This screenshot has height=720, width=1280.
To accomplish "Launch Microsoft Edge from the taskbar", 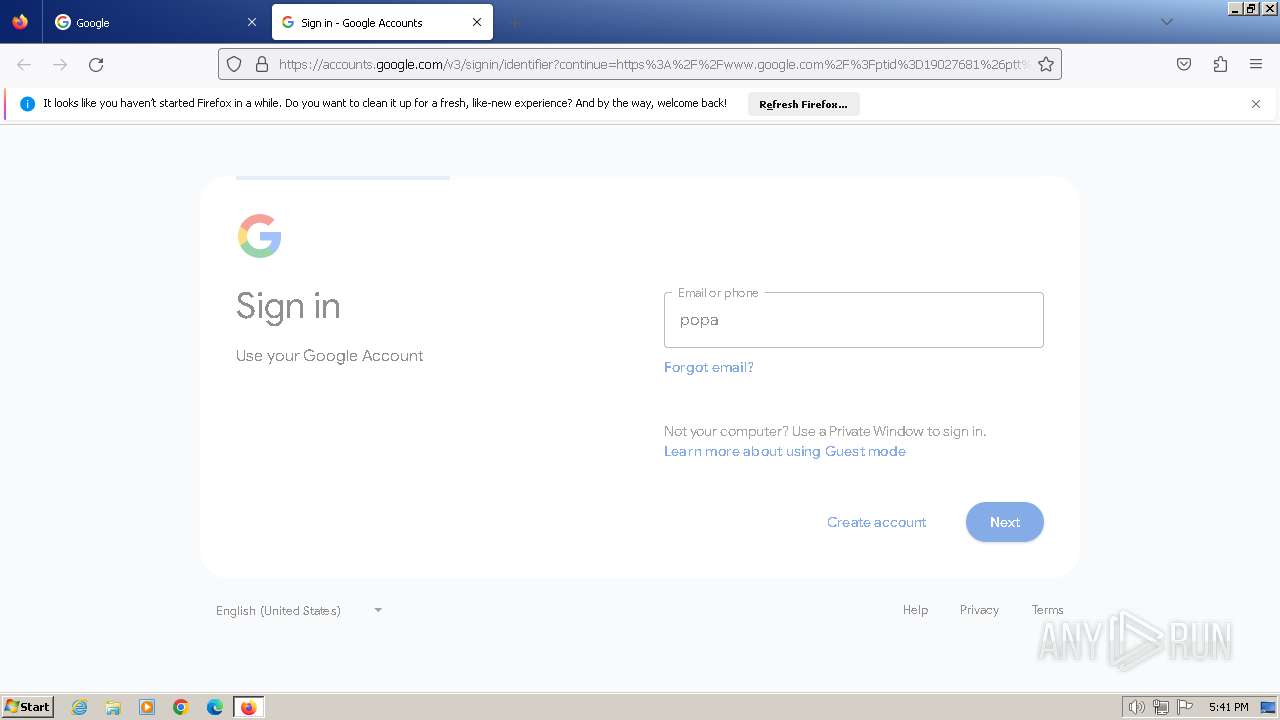I will click(x=215, y=707).
